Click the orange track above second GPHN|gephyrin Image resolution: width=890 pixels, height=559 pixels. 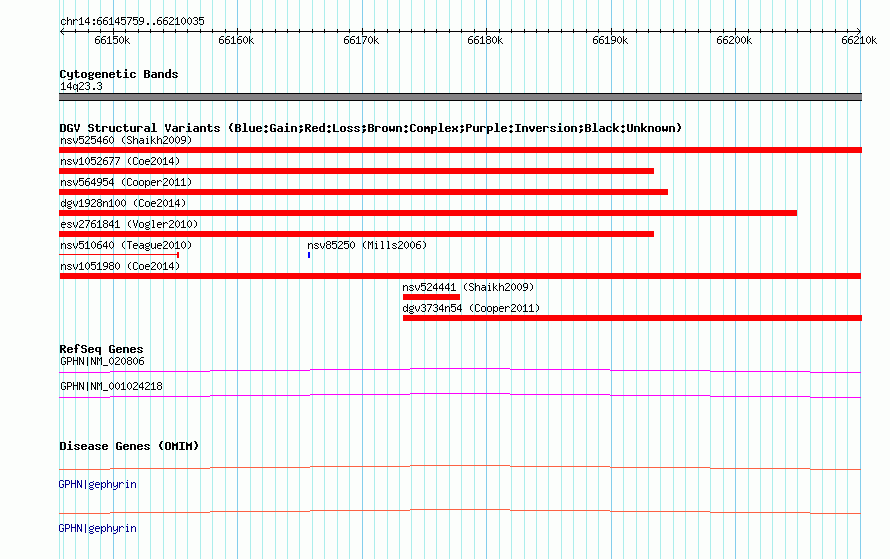coord(460,511)
